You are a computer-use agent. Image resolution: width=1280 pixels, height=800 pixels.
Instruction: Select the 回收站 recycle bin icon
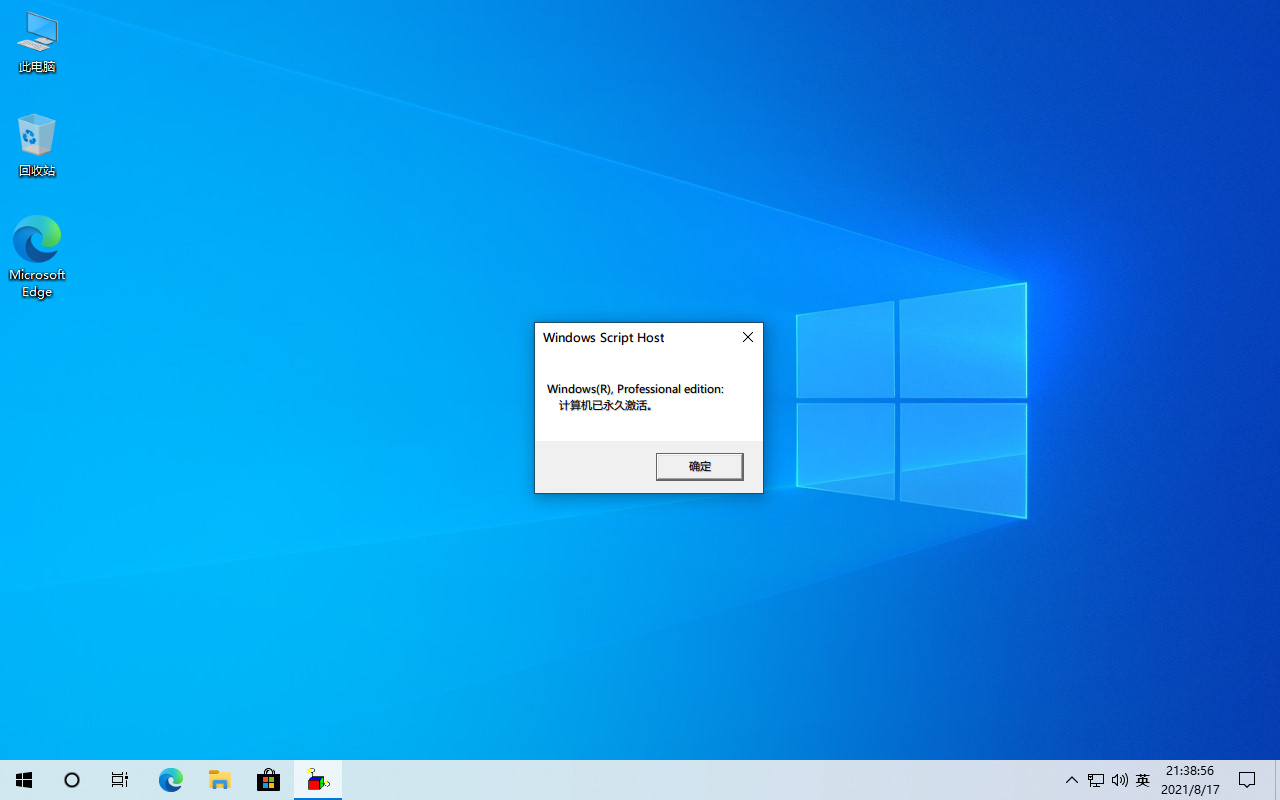(37, 146)
